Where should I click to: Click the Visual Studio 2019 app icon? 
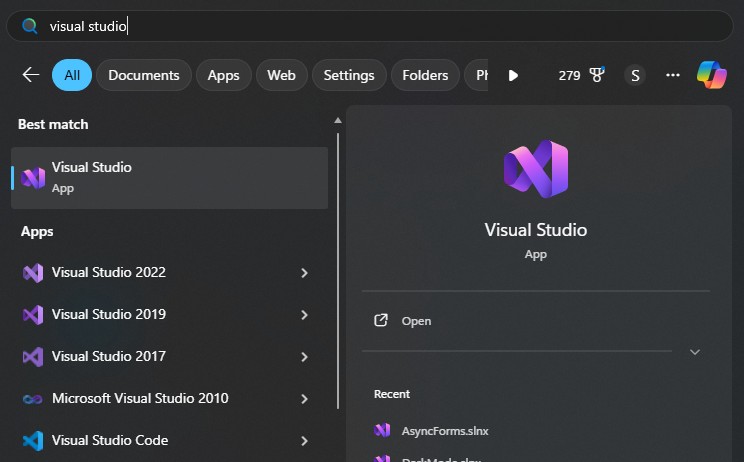click(x=33, y=314)
